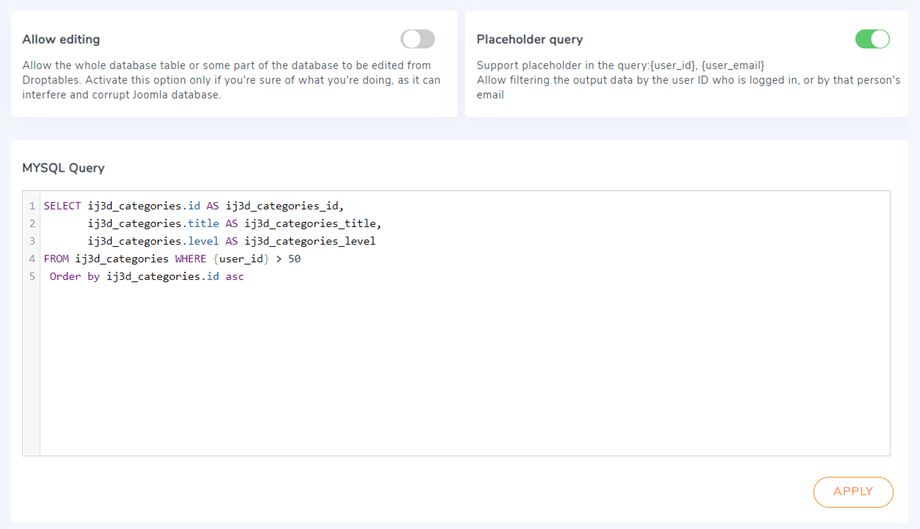Click the MYSQL Query section label
Screen dimensions: 920x529
(63, 168)
